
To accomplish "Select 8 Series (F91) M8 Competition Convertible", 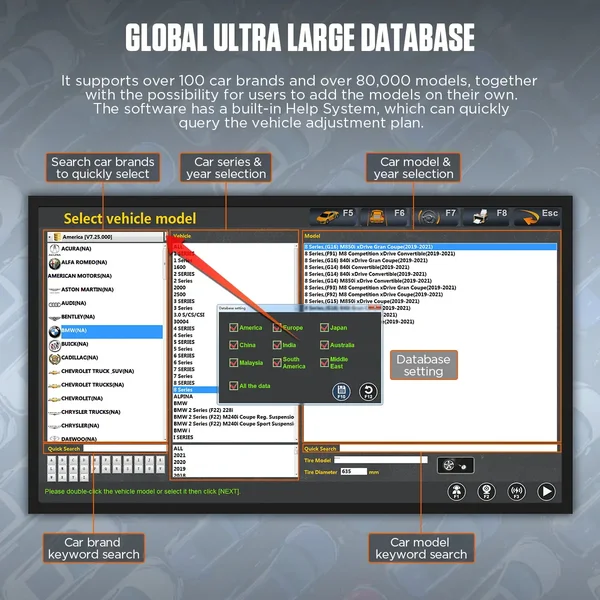I will pos(380,254).
